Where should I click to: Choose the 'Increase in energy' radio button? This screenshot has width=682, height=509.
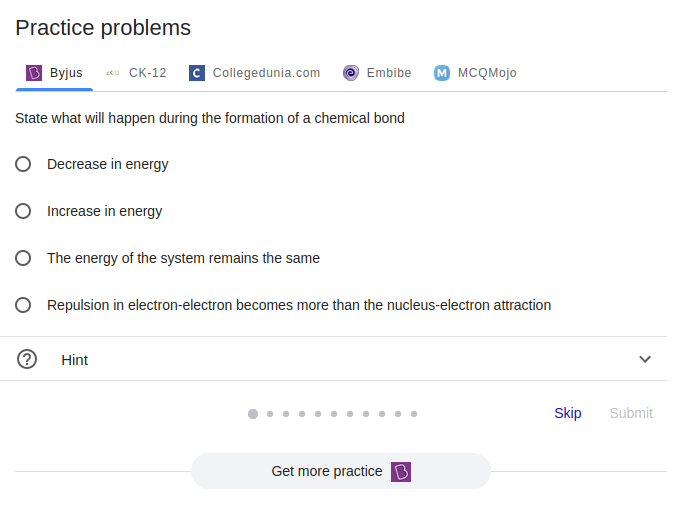coord(23,211)
